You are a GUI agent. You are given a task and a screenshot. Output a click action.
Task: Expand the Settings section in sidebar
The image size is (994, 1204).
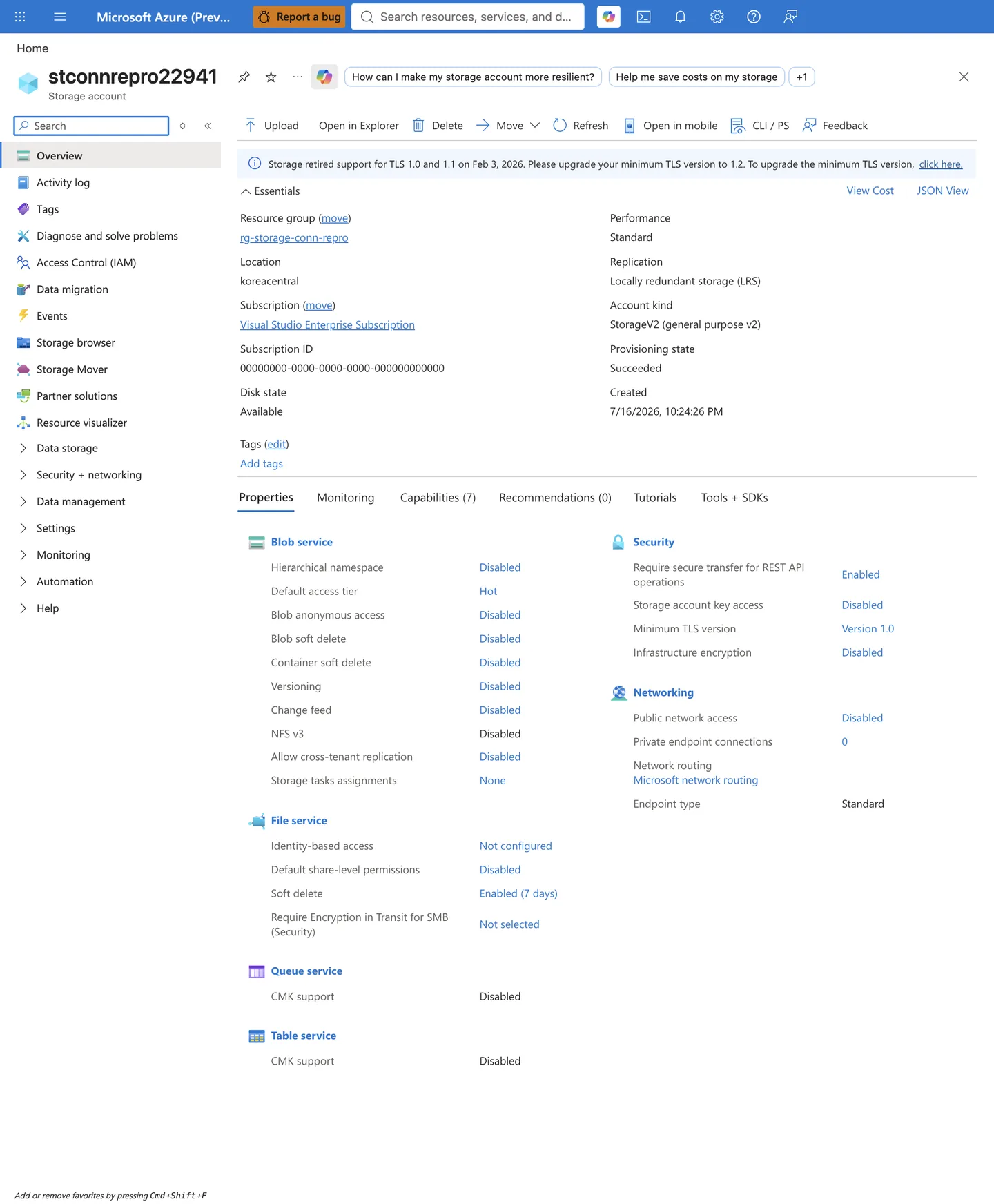56,528
